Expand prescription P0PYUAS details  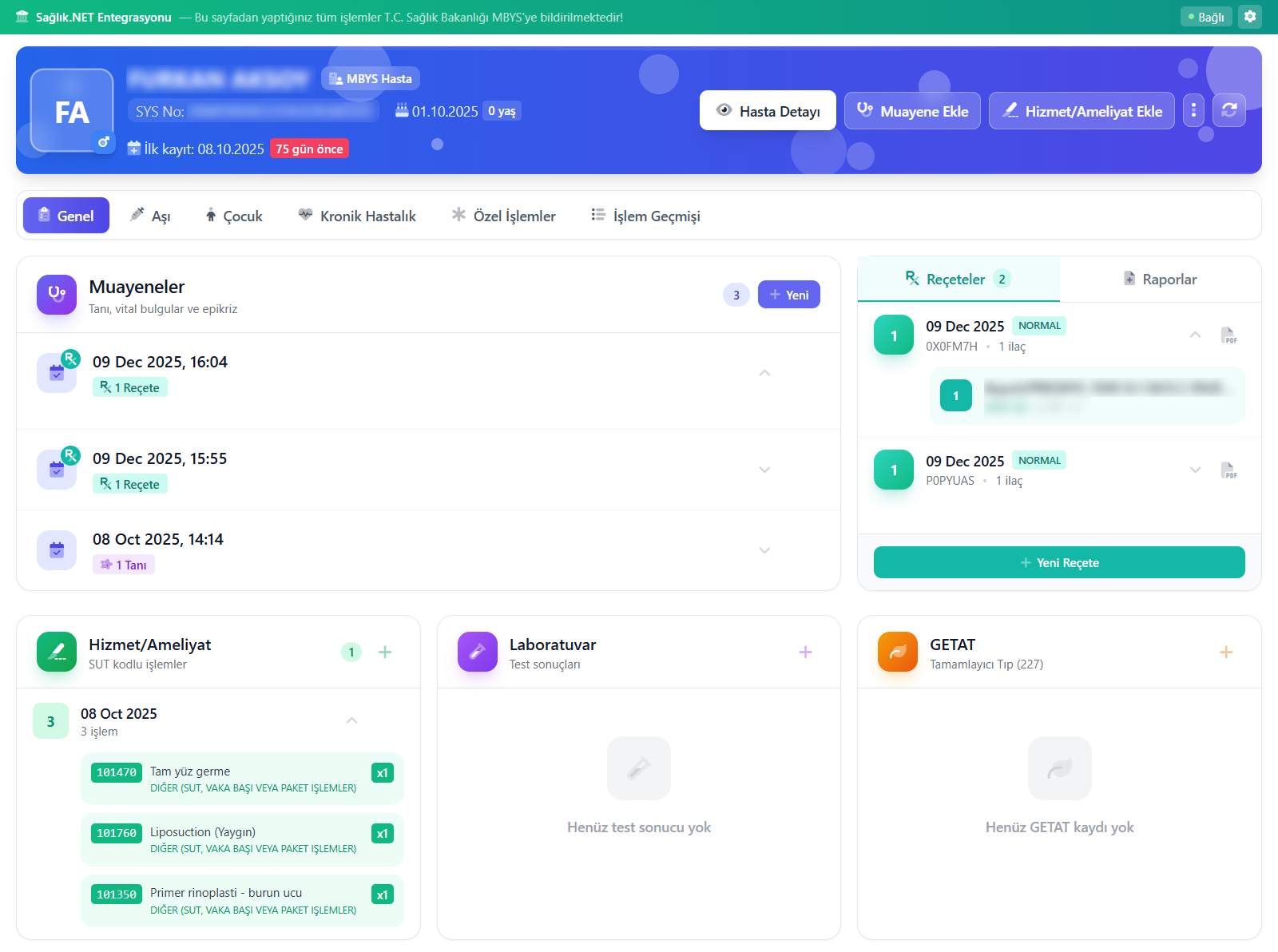tap(1195, 470)
